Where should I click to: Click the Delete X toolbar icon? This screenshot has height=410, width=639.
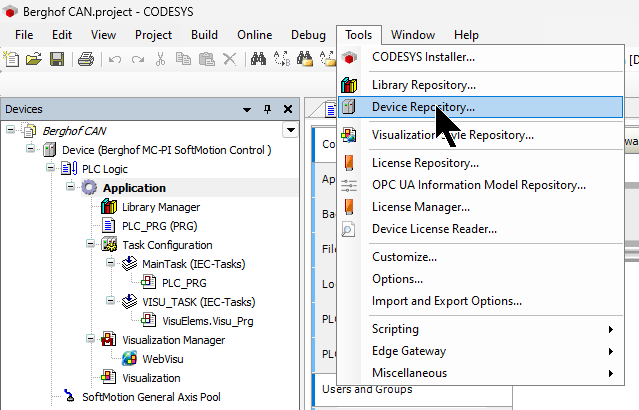230,59
